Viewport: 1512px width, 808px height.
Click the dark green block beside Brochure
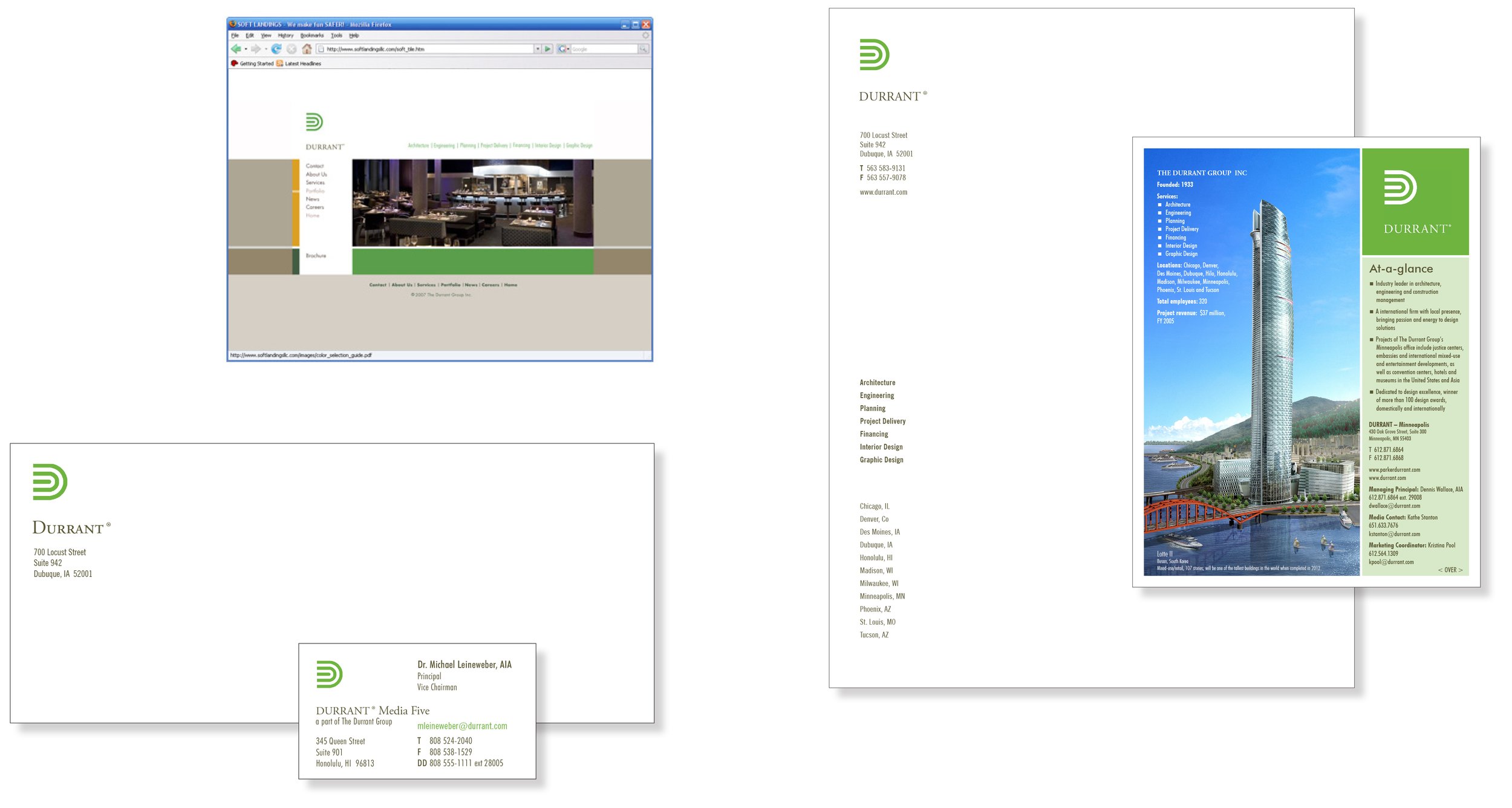(296, 261)
